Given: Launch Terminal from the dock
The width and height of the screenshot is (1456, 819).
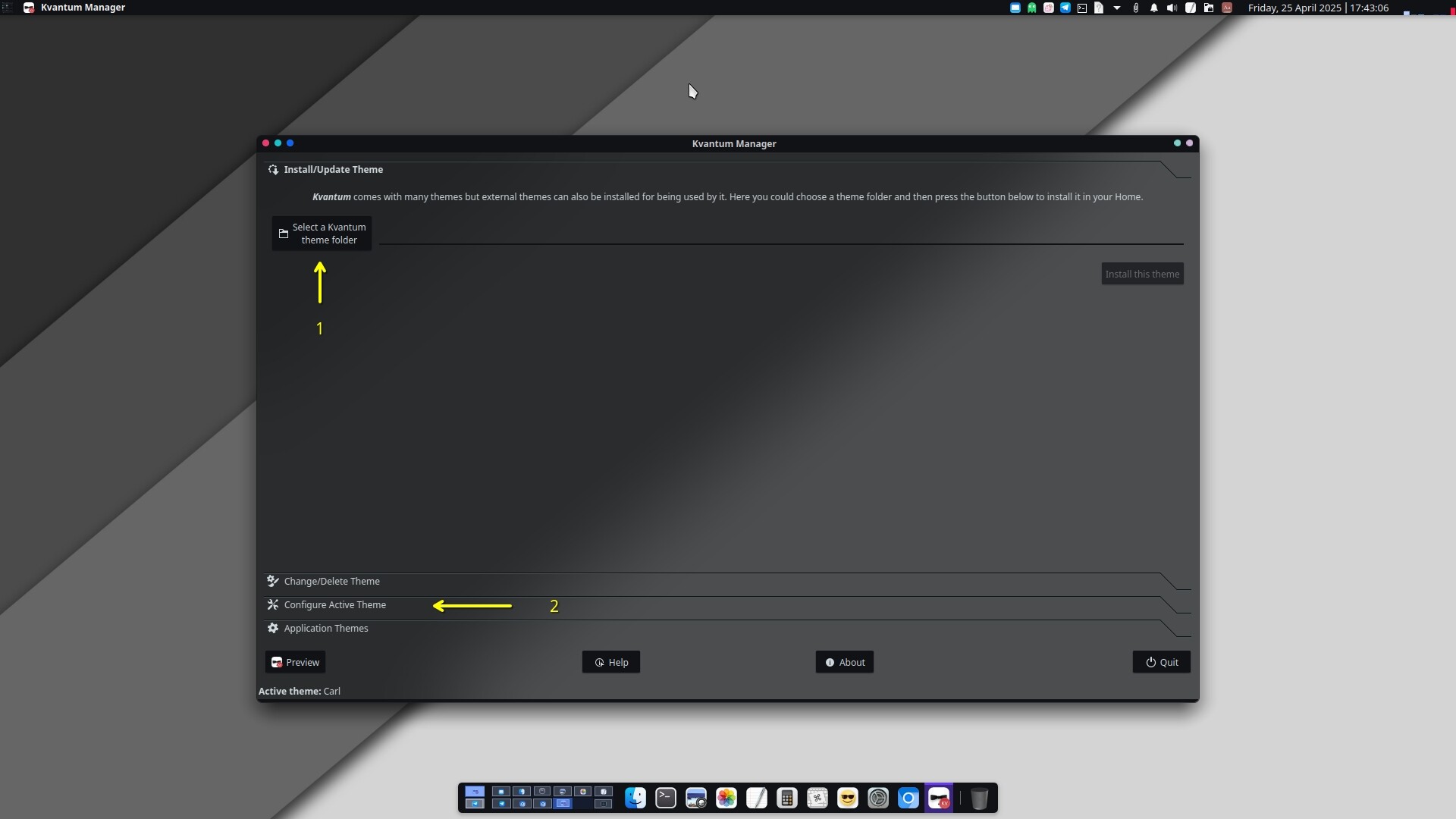Looking at the screenshot, I should coord(666,798).
